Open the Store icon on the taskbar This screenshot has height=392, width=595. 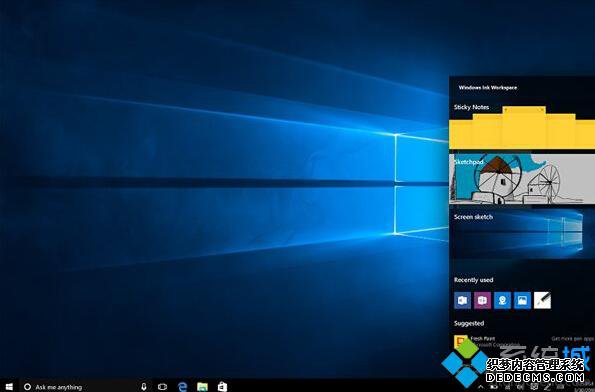[222, 387]
